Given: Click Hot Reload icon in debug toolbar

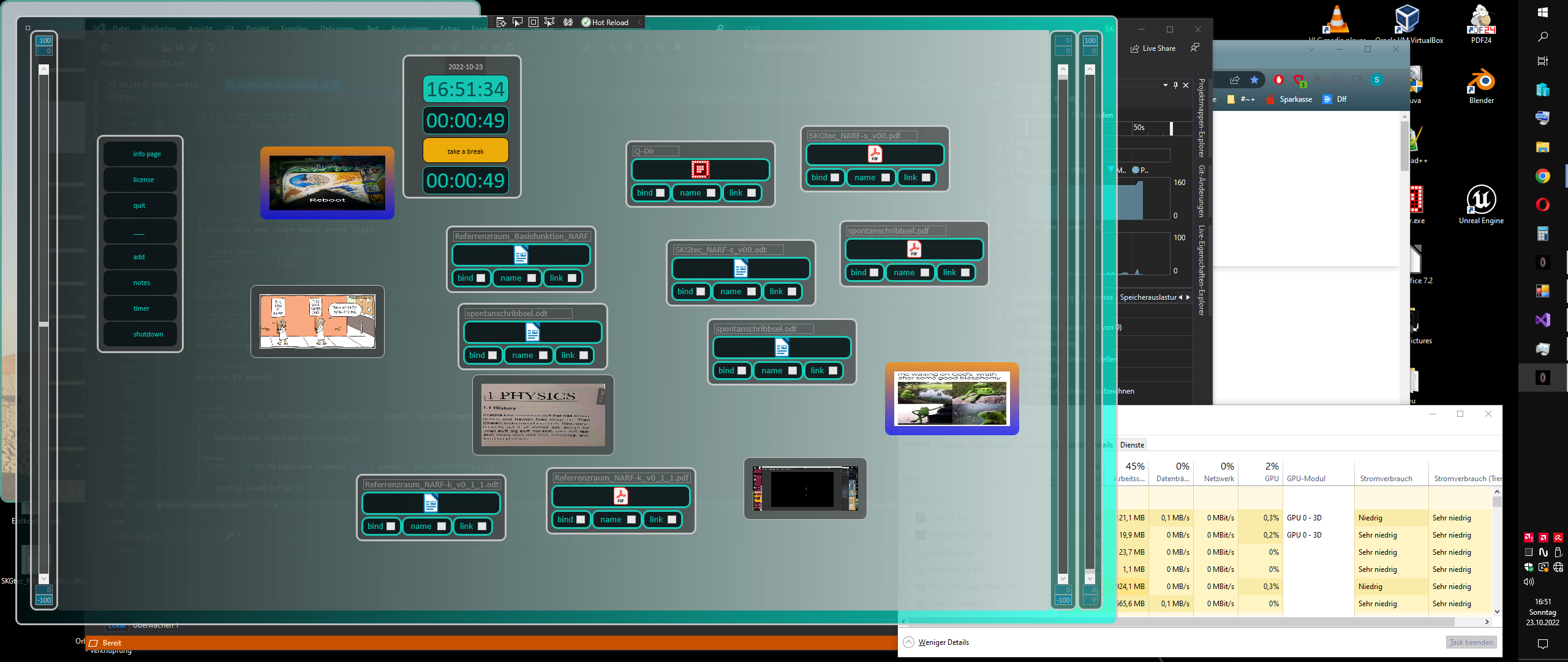Looking at the screenshot, I should 586,22.
